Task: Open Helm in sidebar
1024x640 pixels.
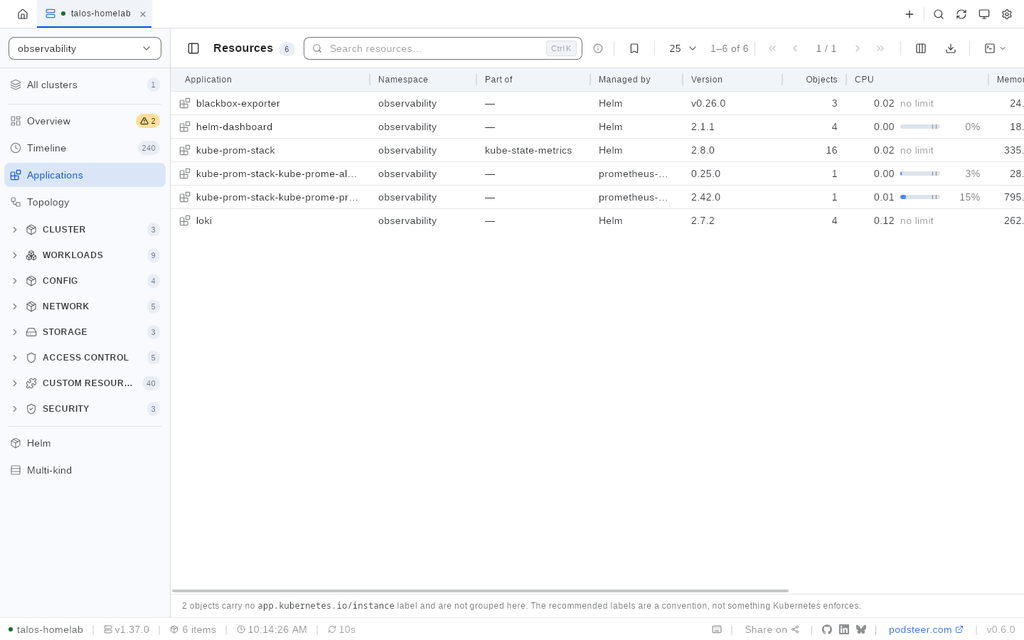Action: coord(85,443)
